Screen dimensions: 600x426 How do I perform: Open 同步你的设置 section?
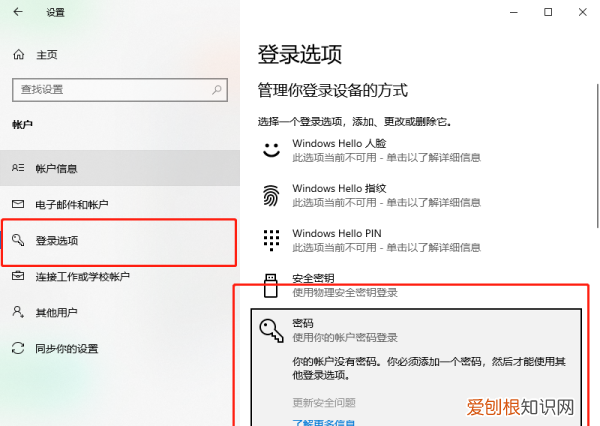[x=120, y=348]
